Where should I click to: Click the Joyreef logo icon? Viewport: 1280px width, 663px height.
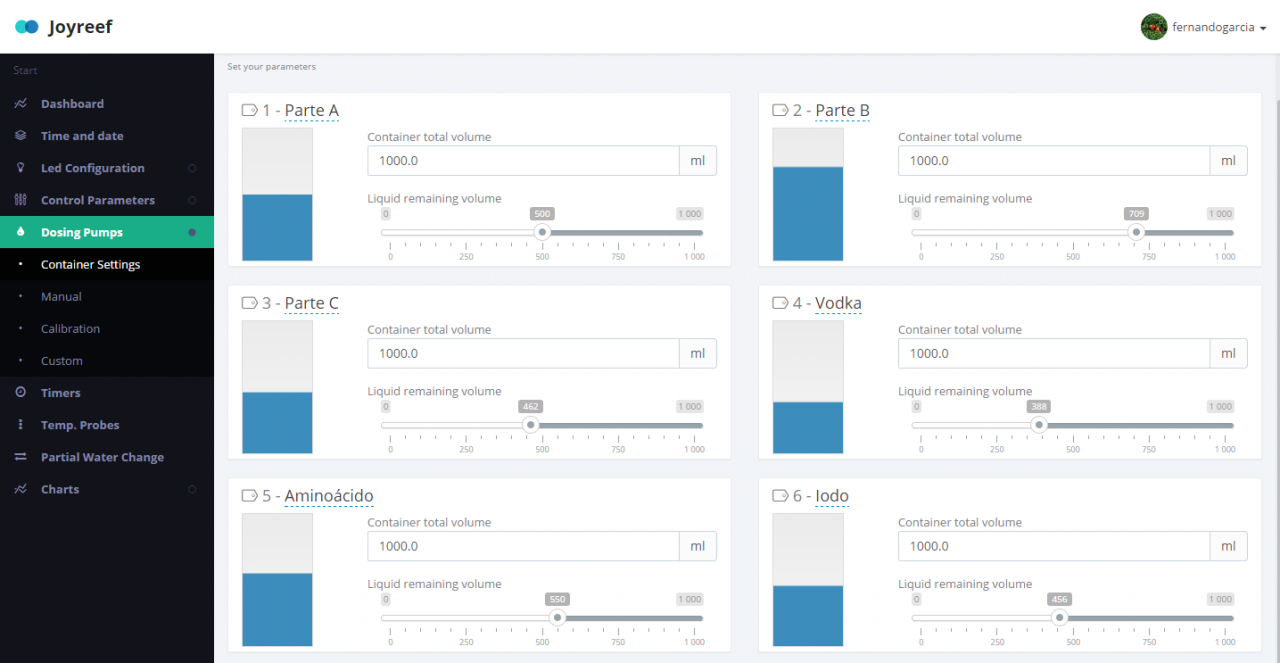pyautogui.click(x=27, y=27)
